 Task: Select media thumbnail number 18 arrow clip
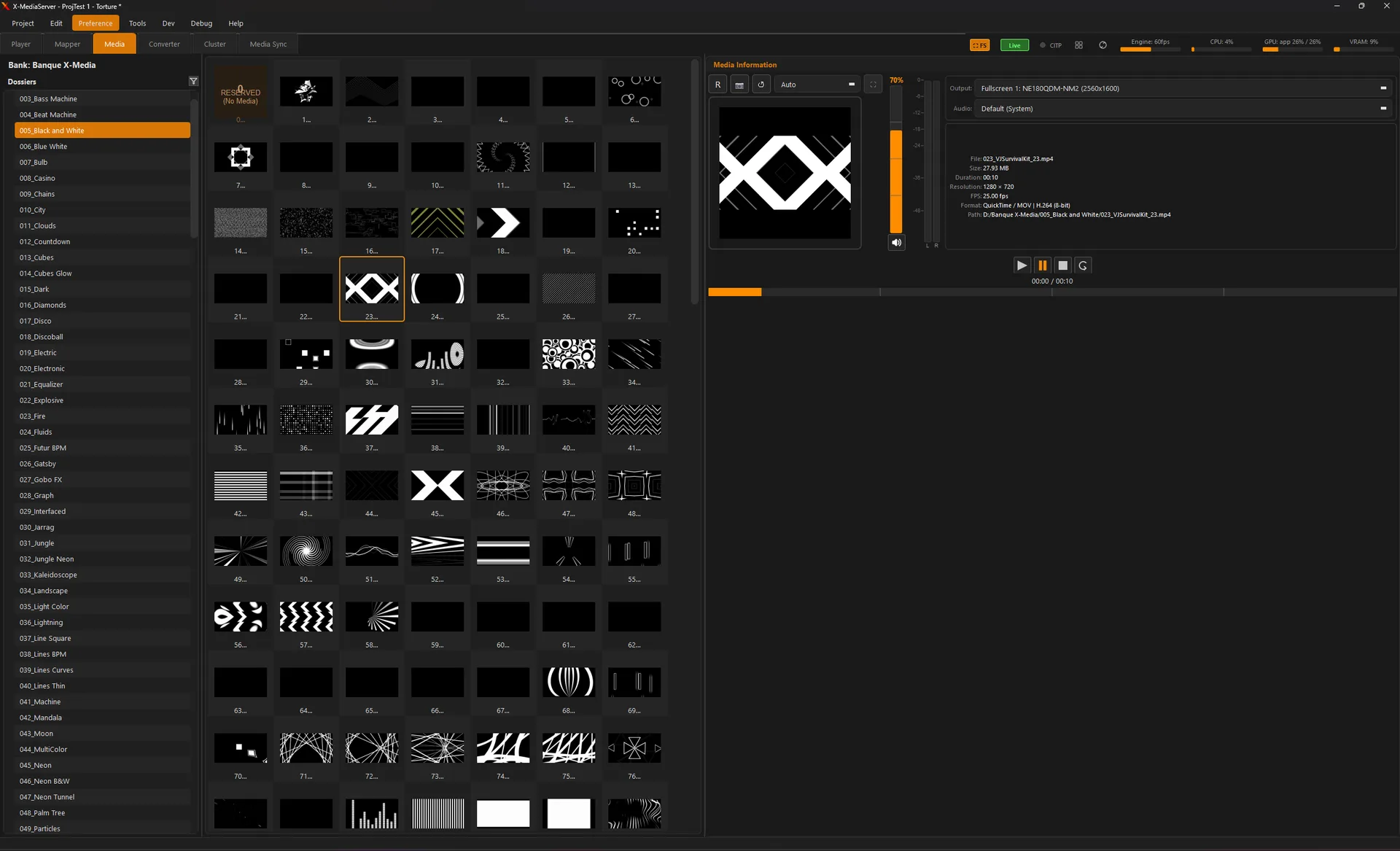coord(503,223)
